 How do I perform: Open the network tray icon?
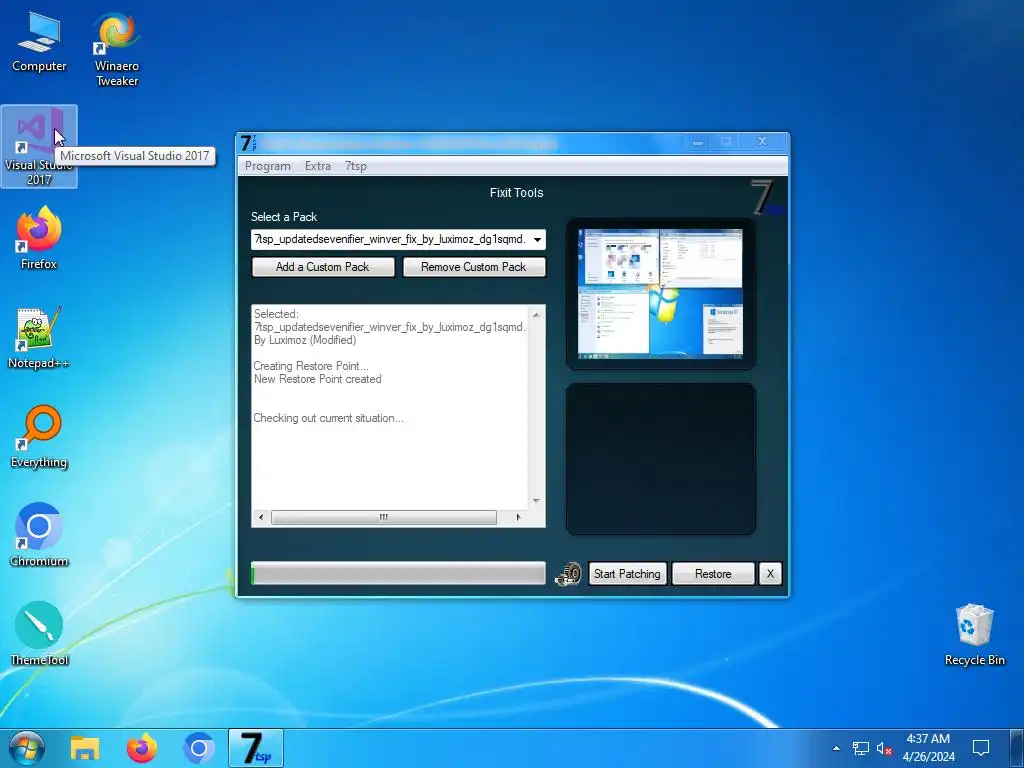(861, 748)
